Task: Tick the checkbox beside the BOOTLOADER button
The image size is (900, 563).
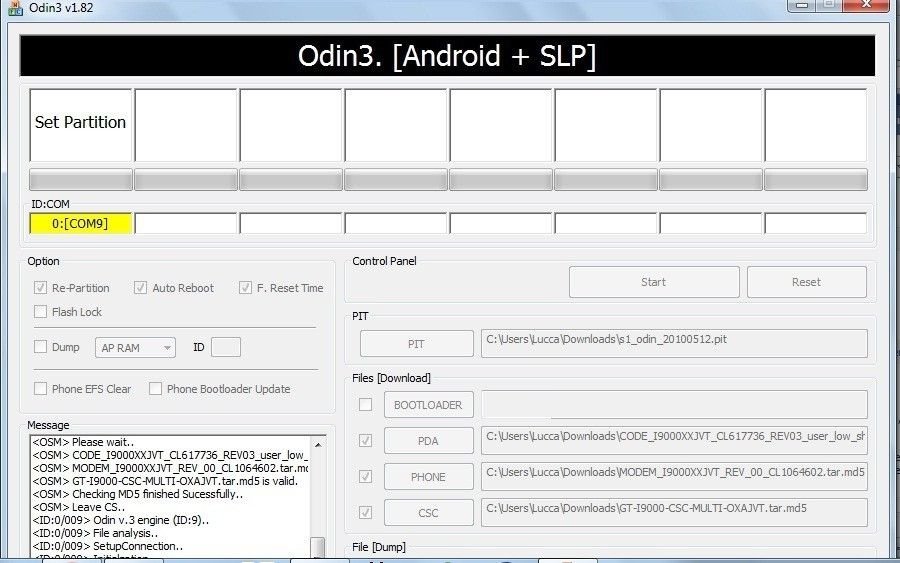Action: click(365, 405)
